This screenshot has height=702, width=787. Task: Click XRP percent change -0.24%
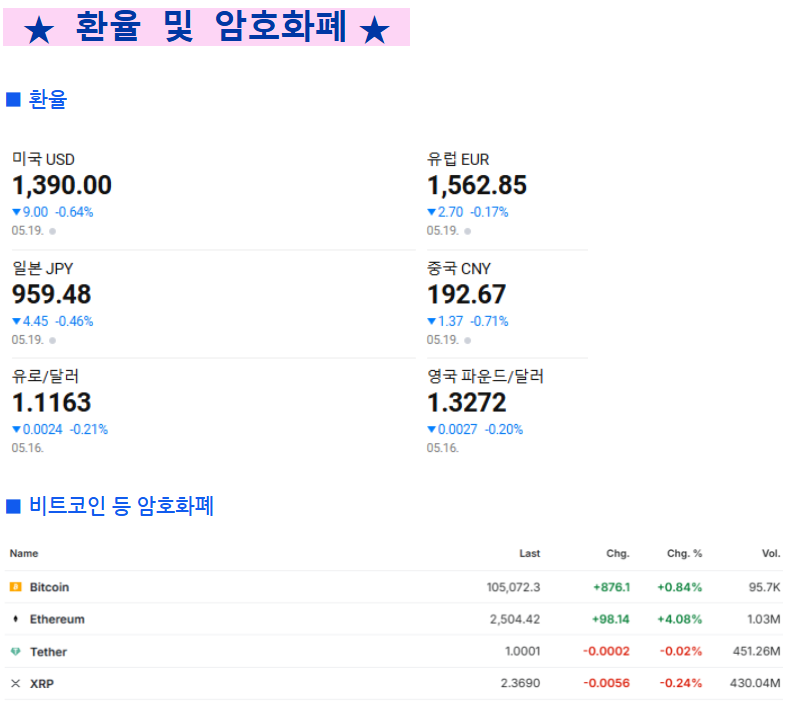681,683
